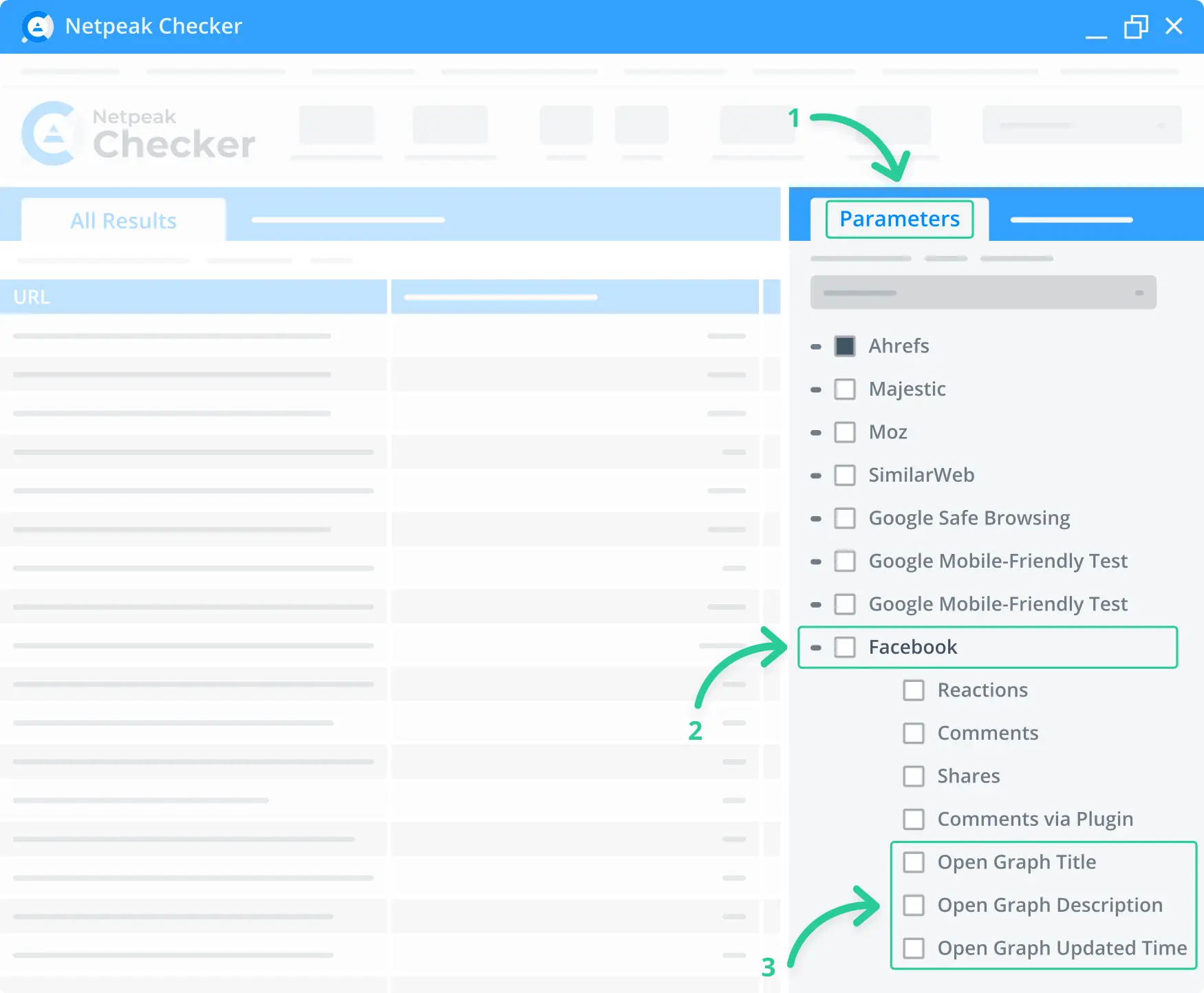This screenshot has width=1204, height=993.
Task: Click the parameters search field
Action: pyautogui.click(x=983, y=292)
